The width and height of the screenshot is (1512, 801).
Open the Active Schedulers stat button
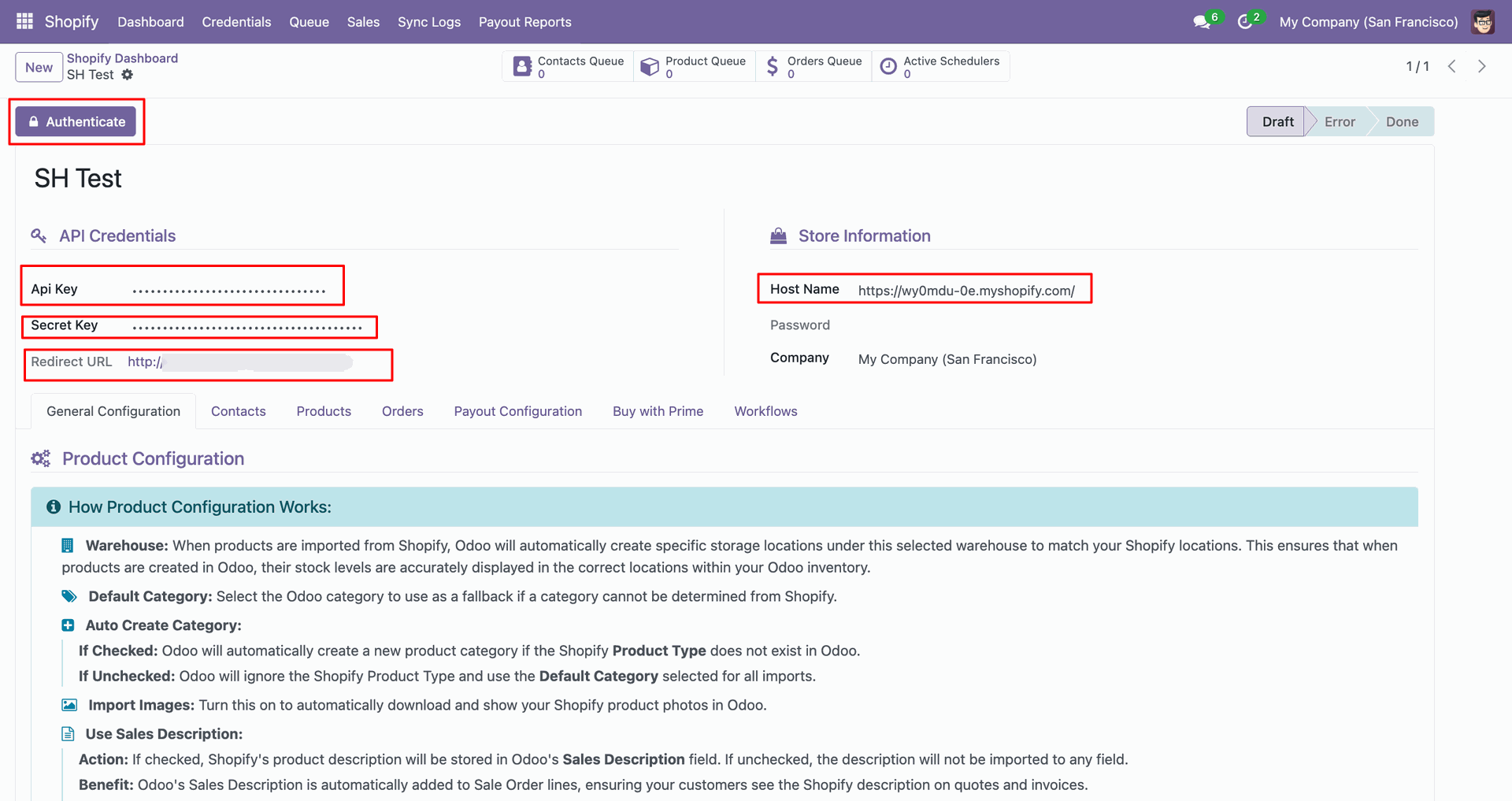(x=940, y=67)
